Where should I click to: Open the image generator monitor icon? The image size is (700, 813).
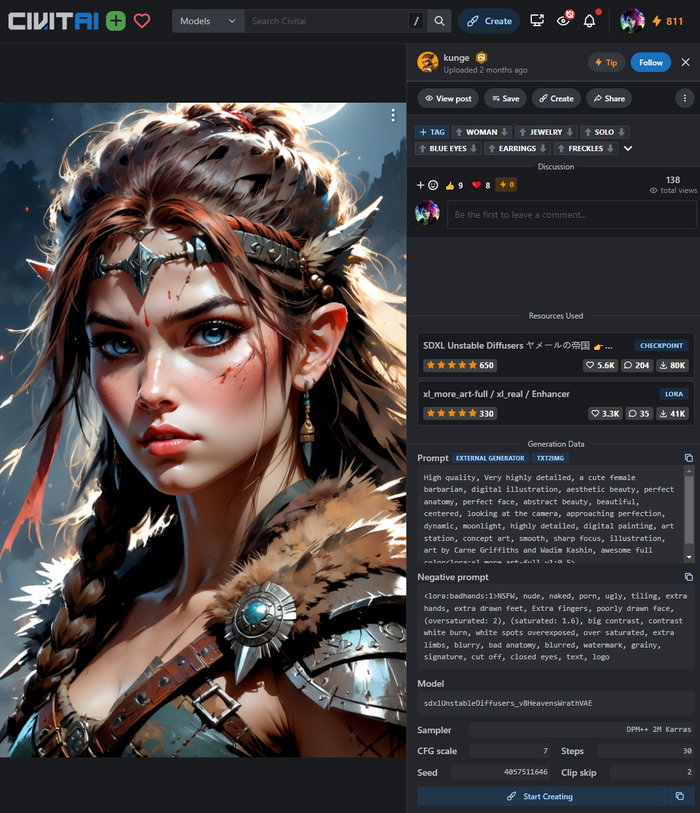pyautogui.click(x=537, y=21)
